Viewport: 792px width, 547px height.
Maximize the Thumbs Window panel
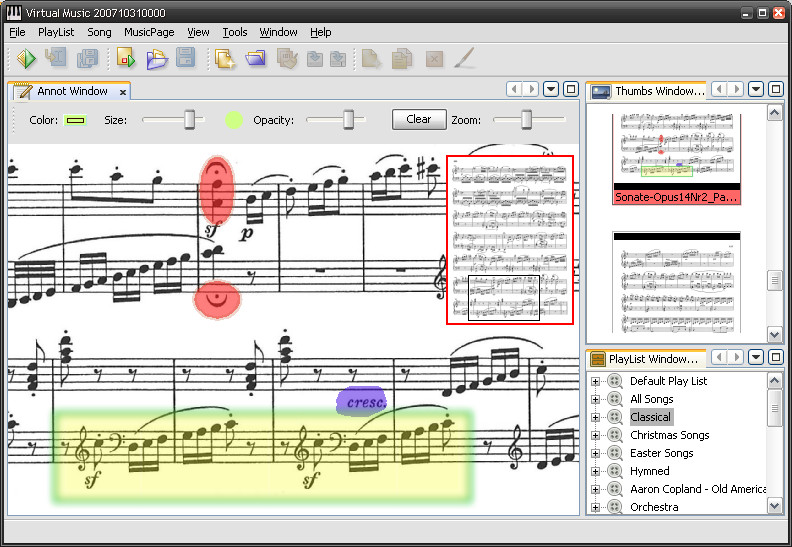pyautogui.click(x=774, y=90)
